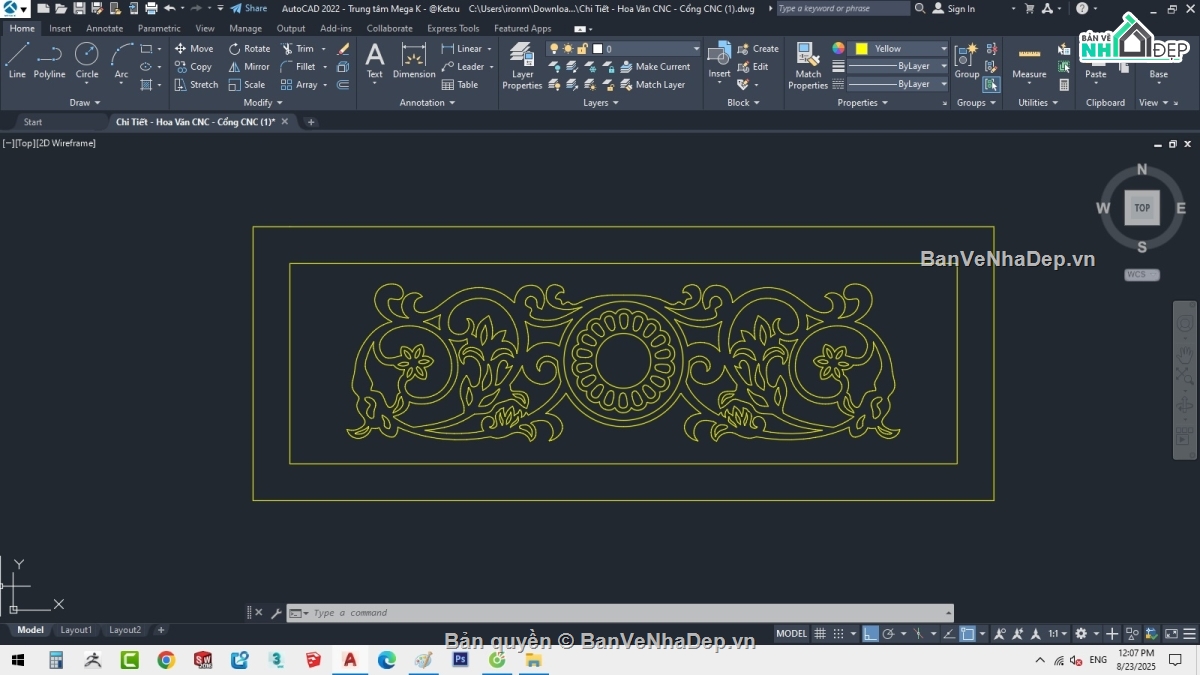Toggle object snap in status bar
This screenshot has height=675, width=1200.
pyautogui.click(x=967, y=634)
